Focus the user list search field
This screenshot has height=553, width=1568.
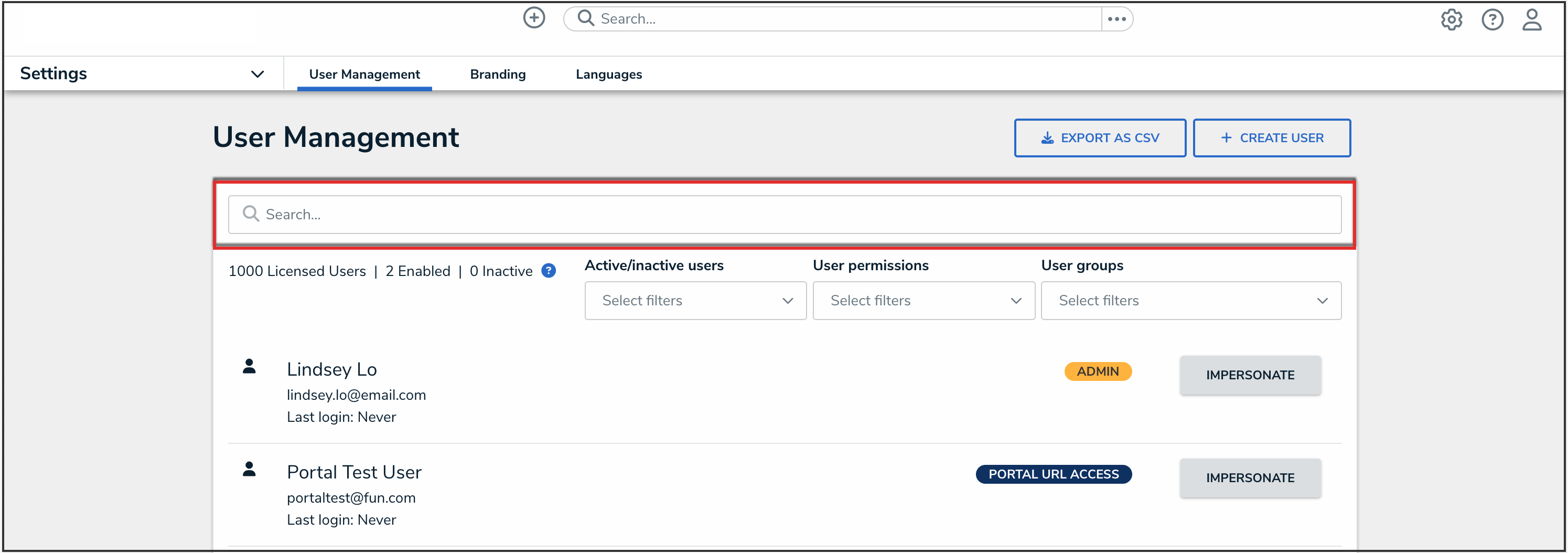coord(784,215)
